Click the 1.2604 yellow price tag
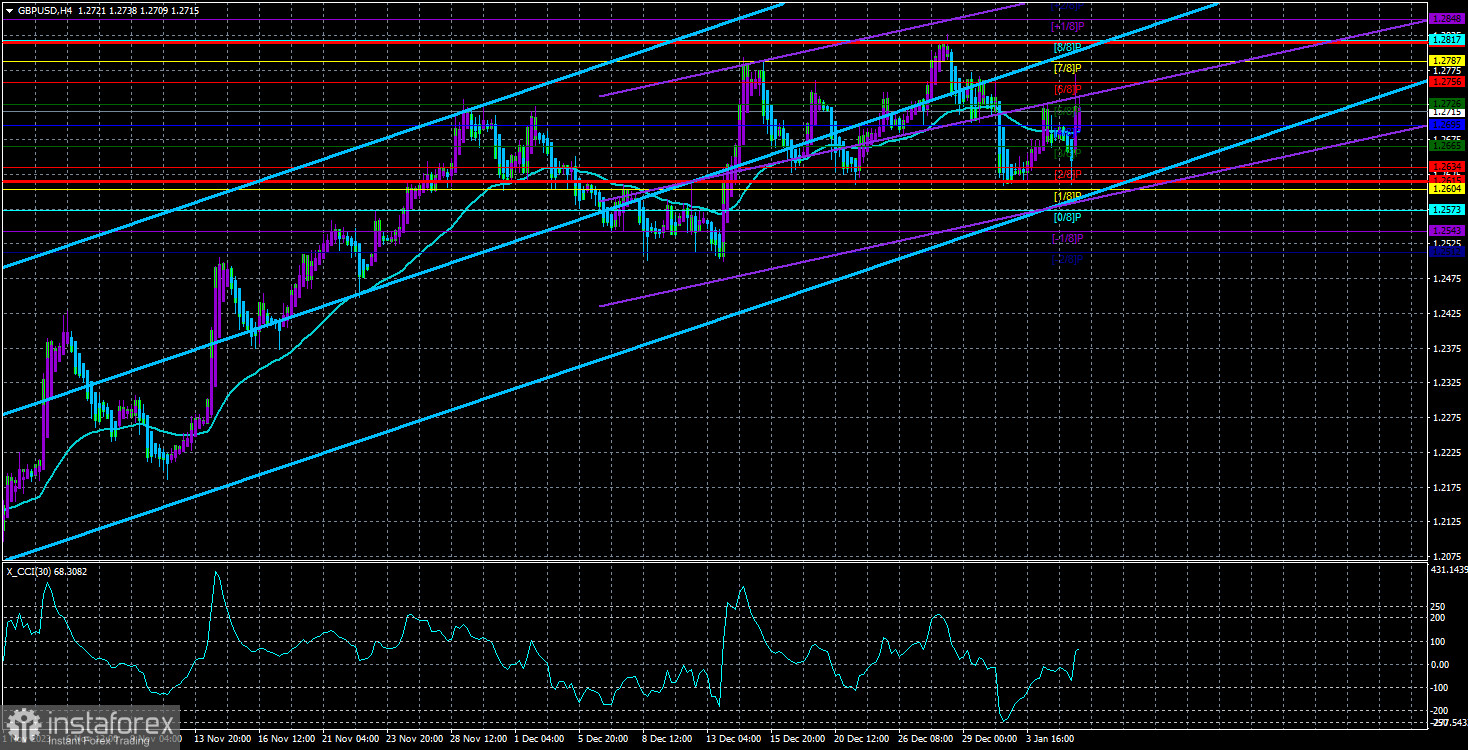The width and height of the screenshot is (1468, 750). [x=1447, y=188]
